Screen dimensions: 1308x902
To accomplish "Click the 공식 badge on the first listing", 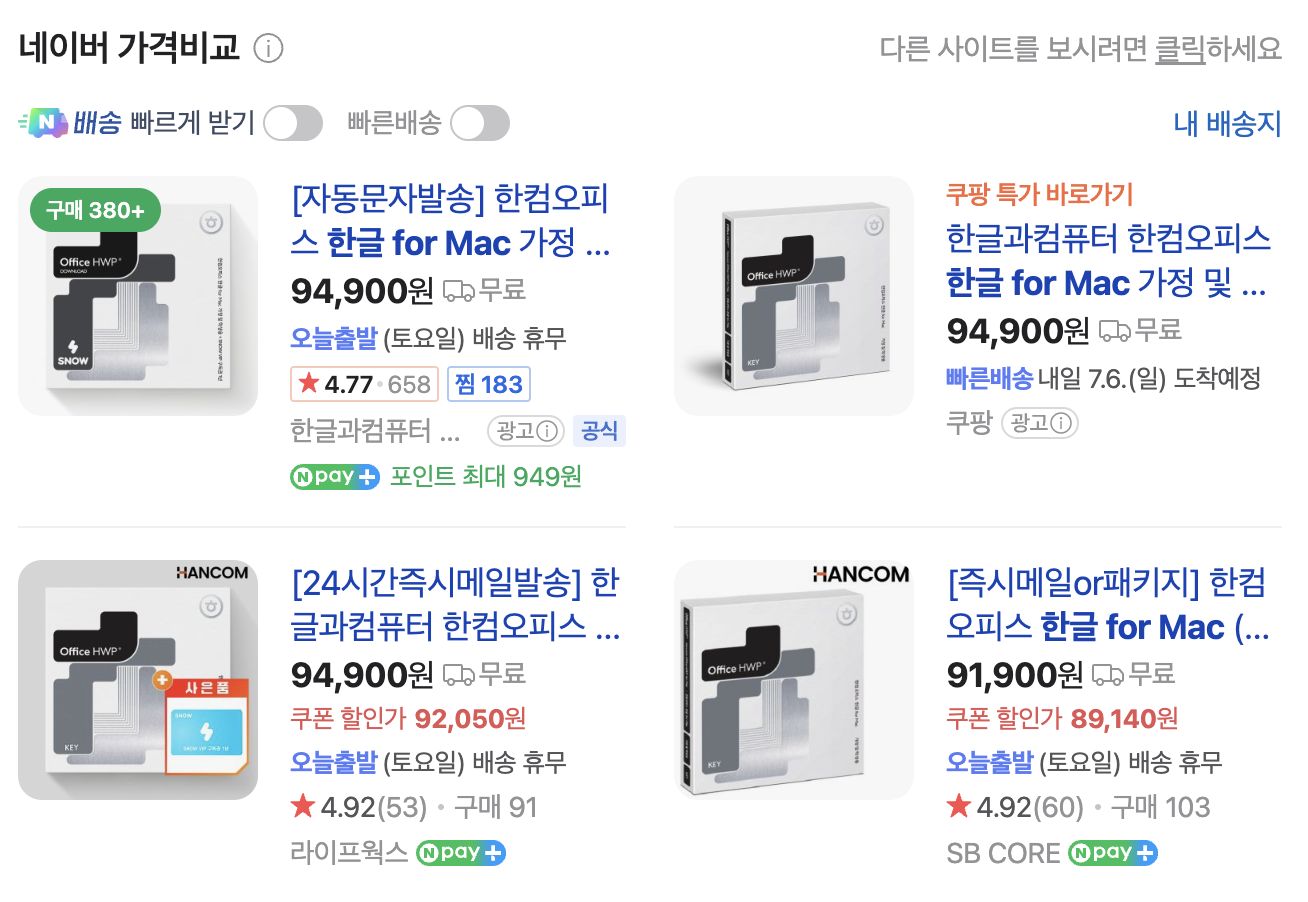I will click(x=599, y=431).
